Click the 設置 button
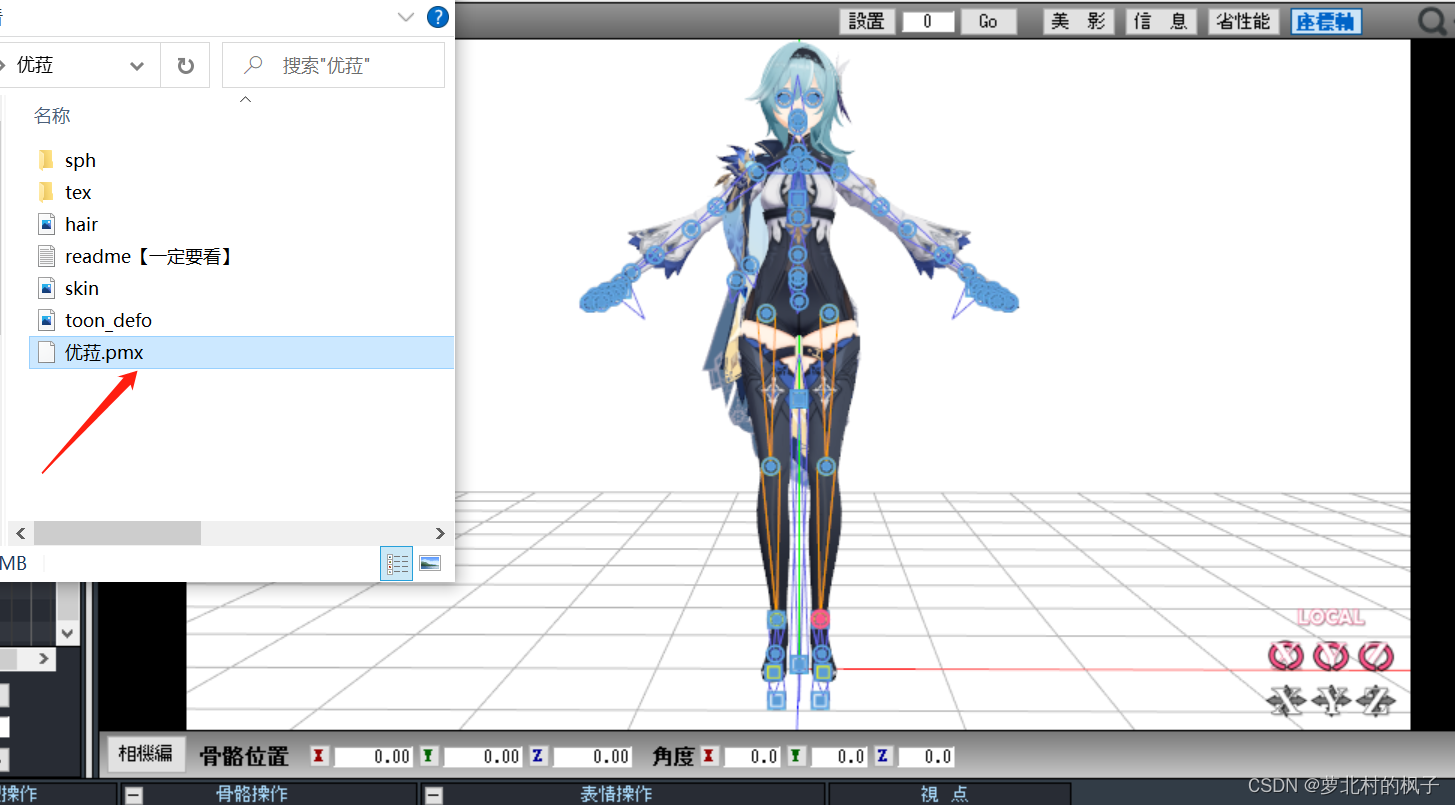 867,21
